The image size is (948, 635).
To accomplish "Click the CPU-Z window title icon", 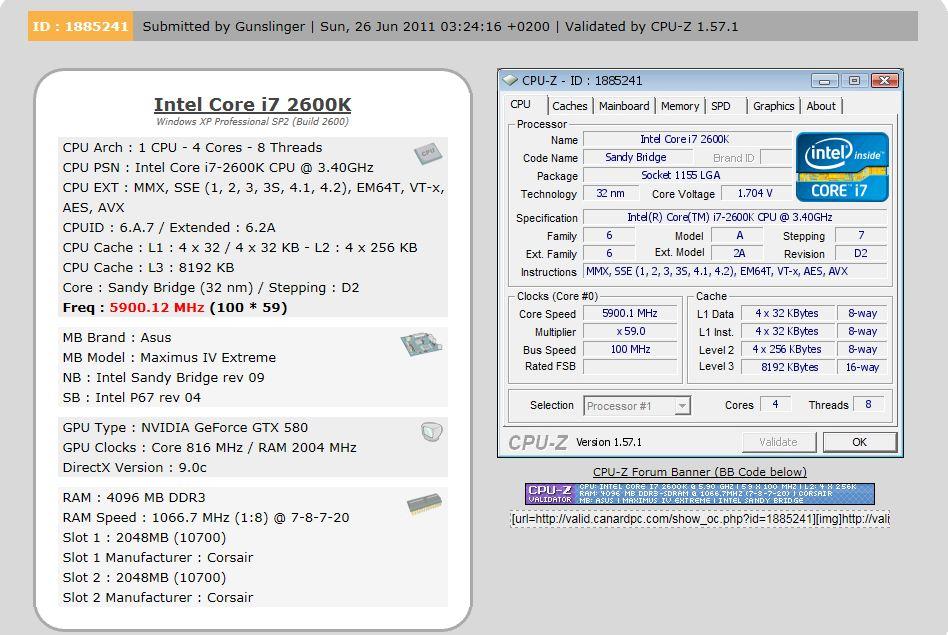I will (x=510, y=80).
